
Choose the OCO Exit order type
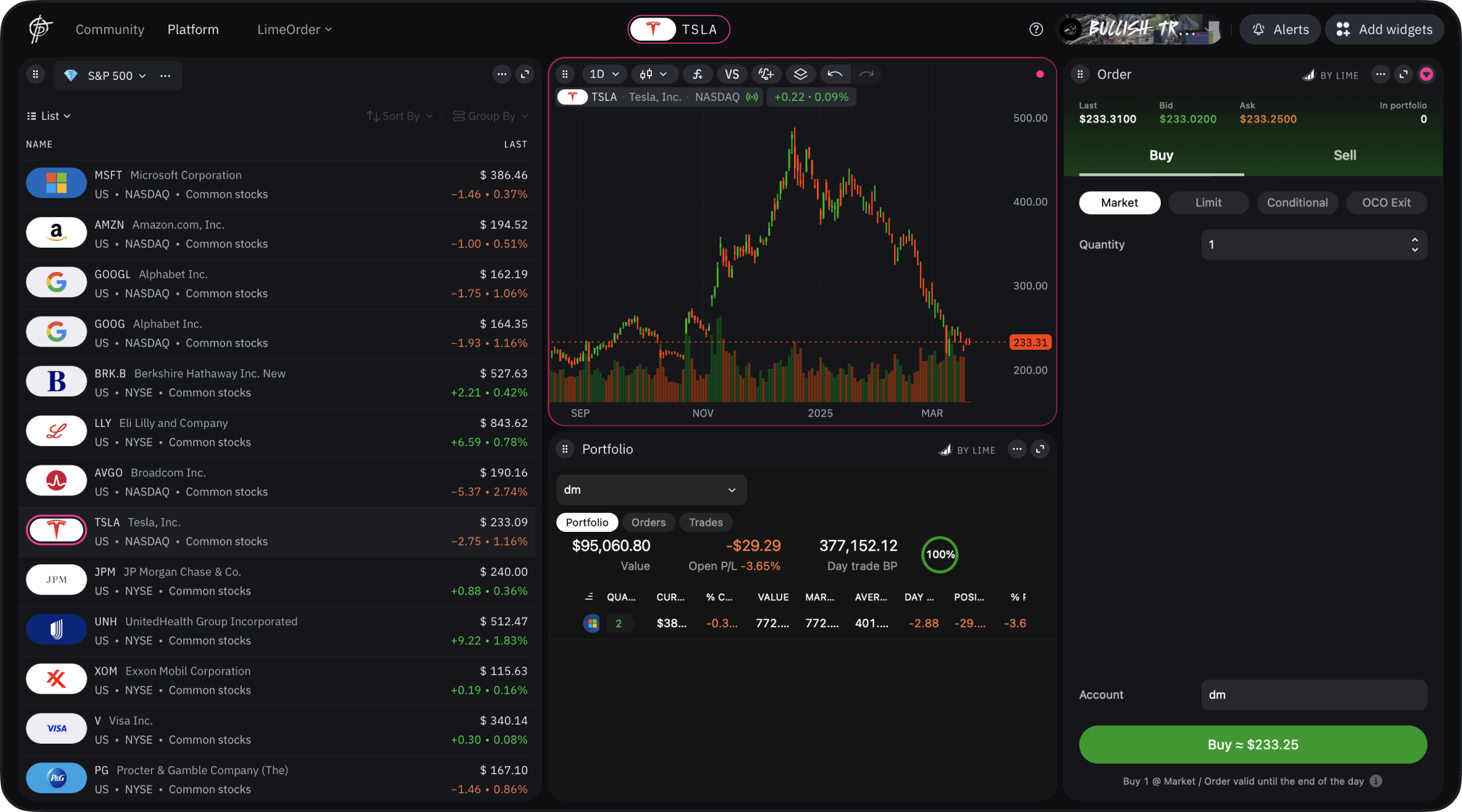click(1386, 202)
